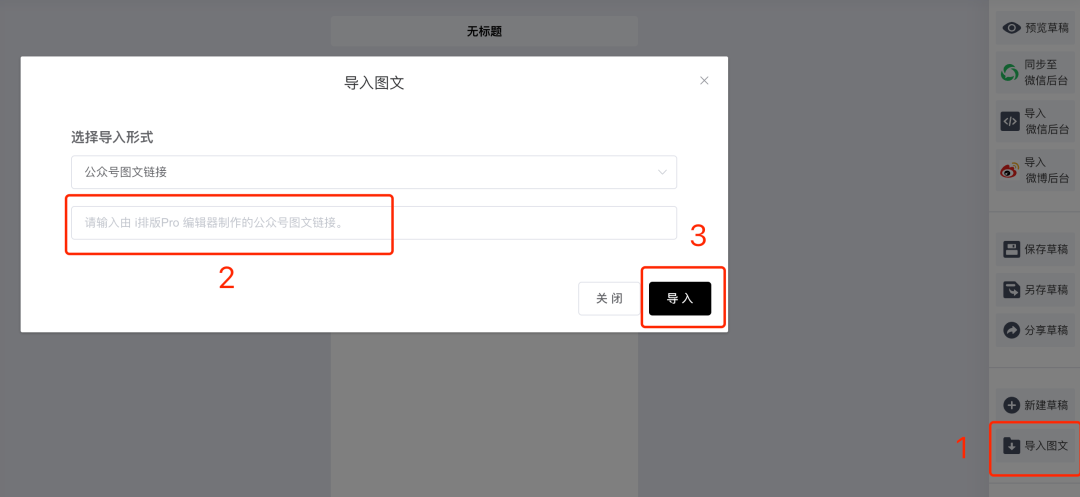
Task: Click the plus icon for 新建草稿
Action: pos(1011,405)
